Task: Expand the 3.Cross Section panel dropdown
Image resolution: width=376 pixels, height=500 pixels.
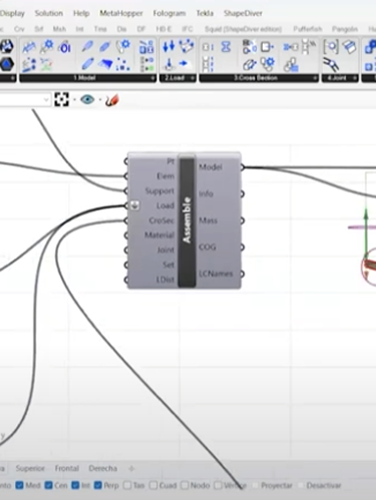Action: (314, 78)
